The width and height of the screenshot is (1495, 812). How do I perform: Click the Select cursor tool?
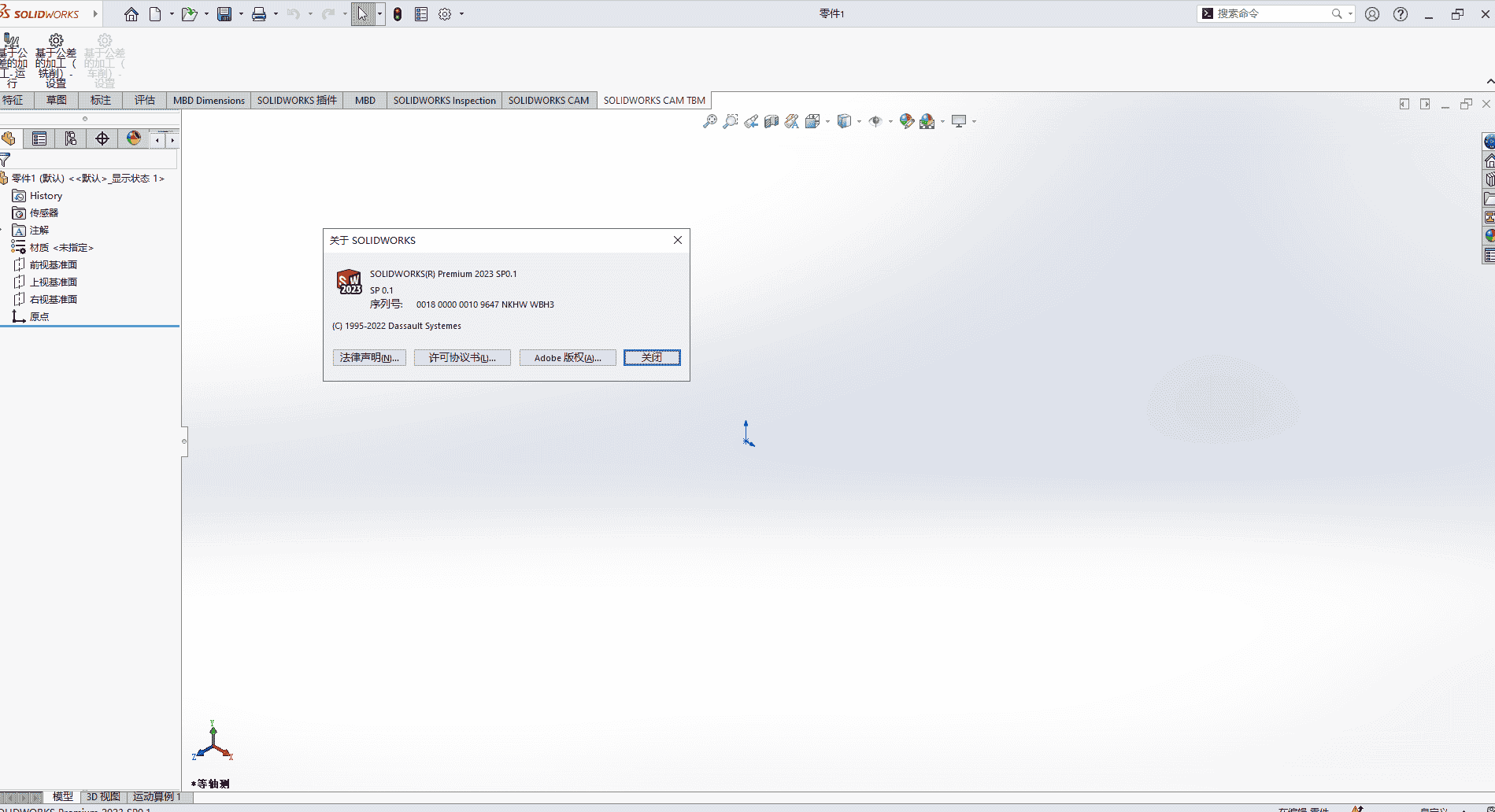362,14
